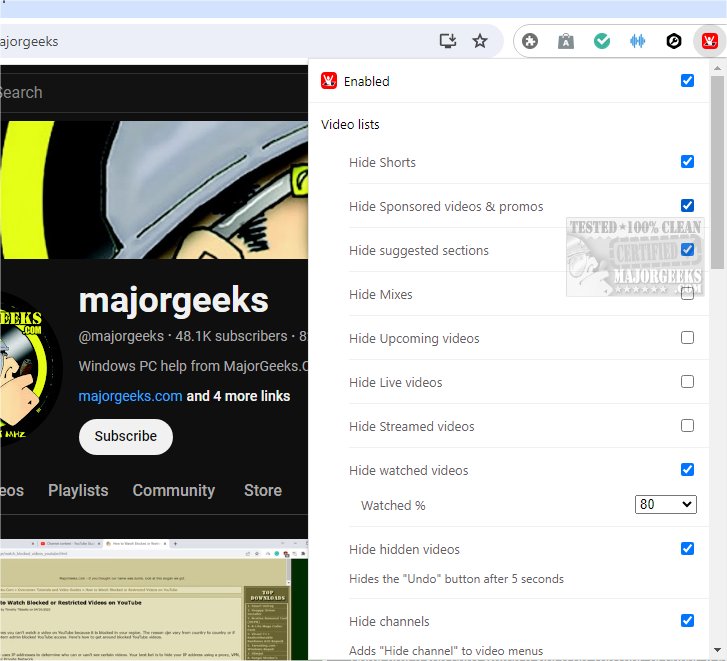Click the majorgeeks channel name heading

click(x=173, y=301)
